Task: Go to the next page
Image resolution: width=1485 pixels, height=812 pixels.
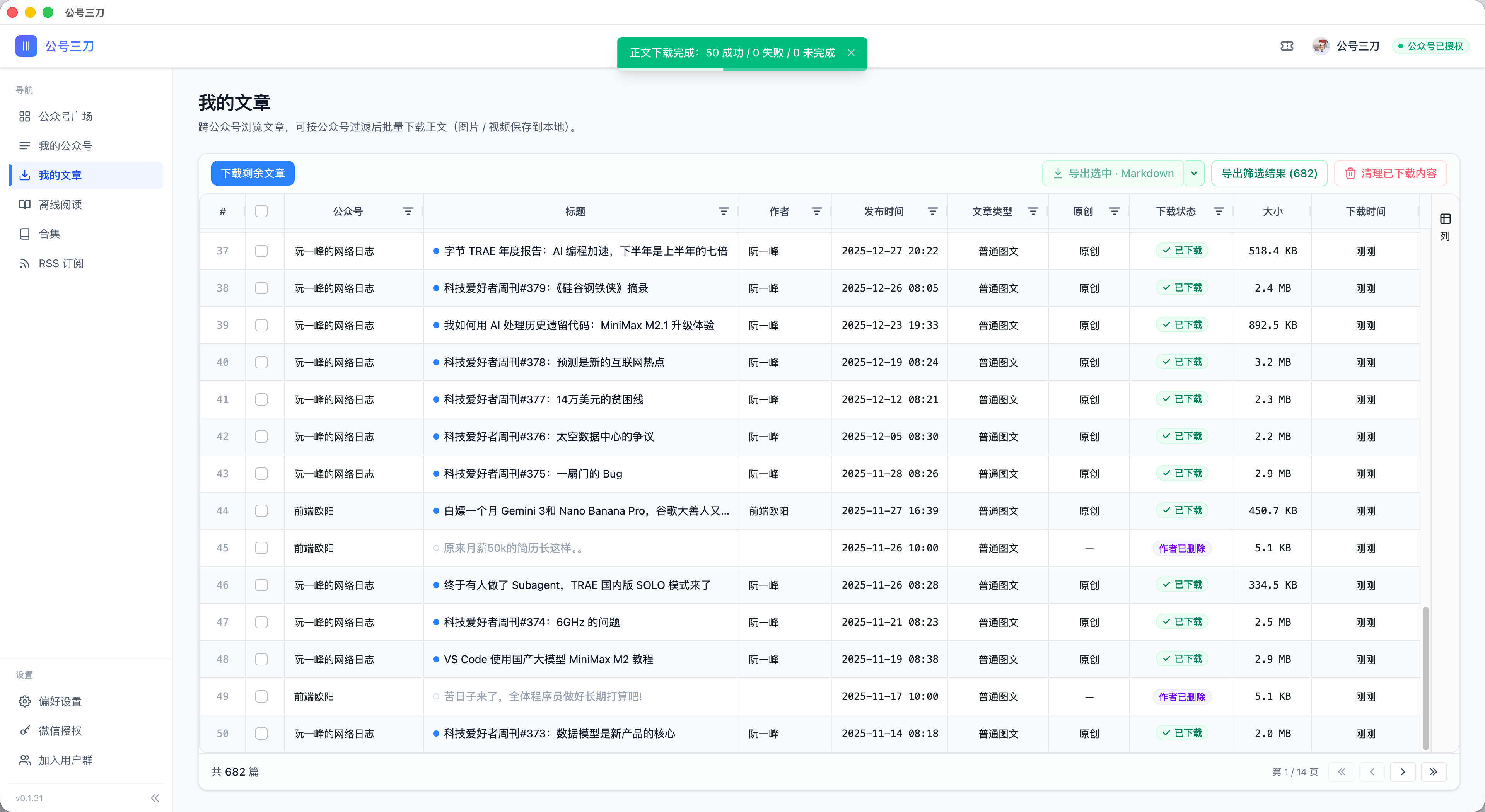Action: [x=1403, y=772]
